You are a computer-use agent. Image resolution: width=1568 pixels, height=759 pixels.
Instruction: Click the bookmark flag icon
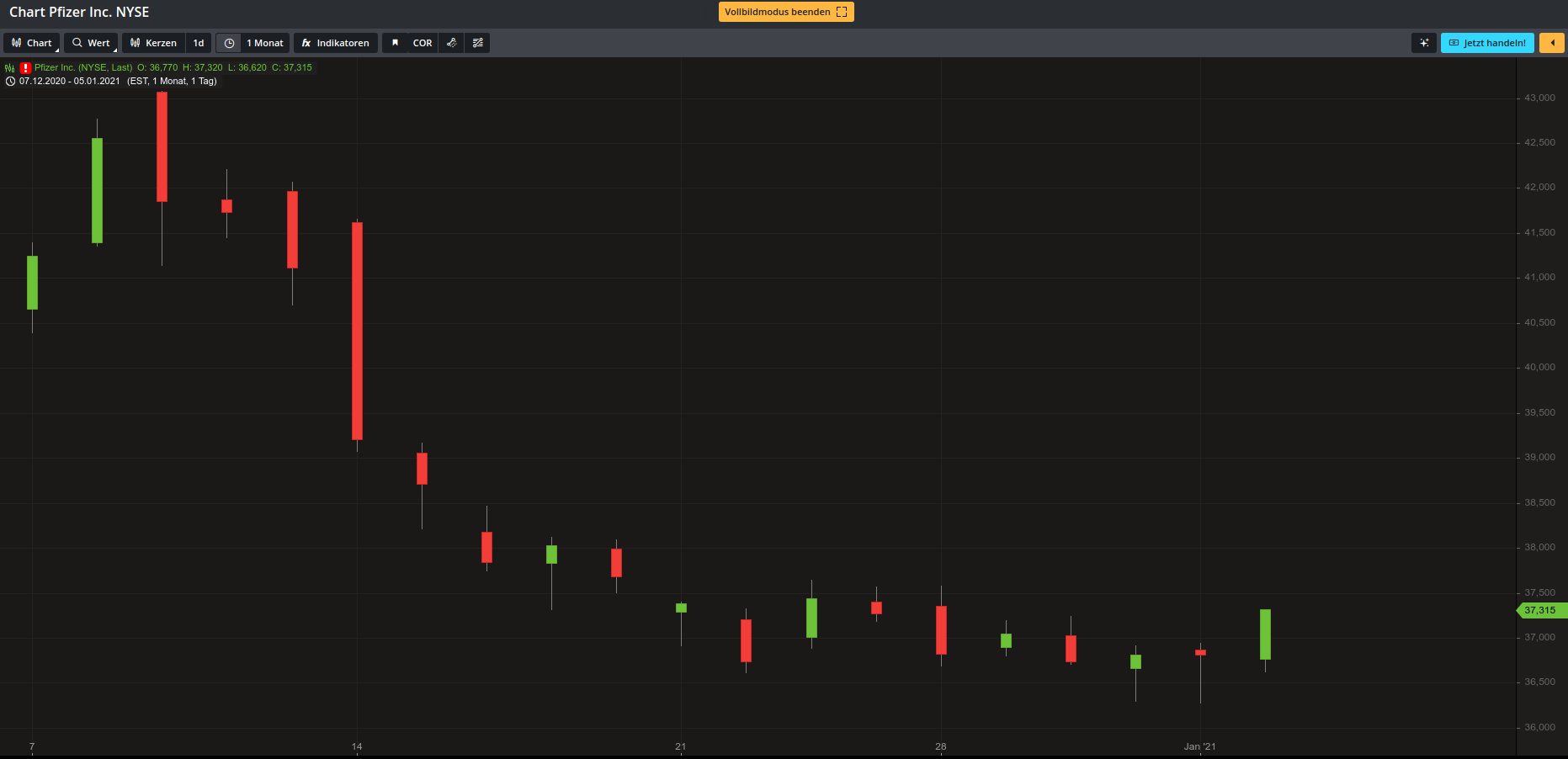pos(395,43)
